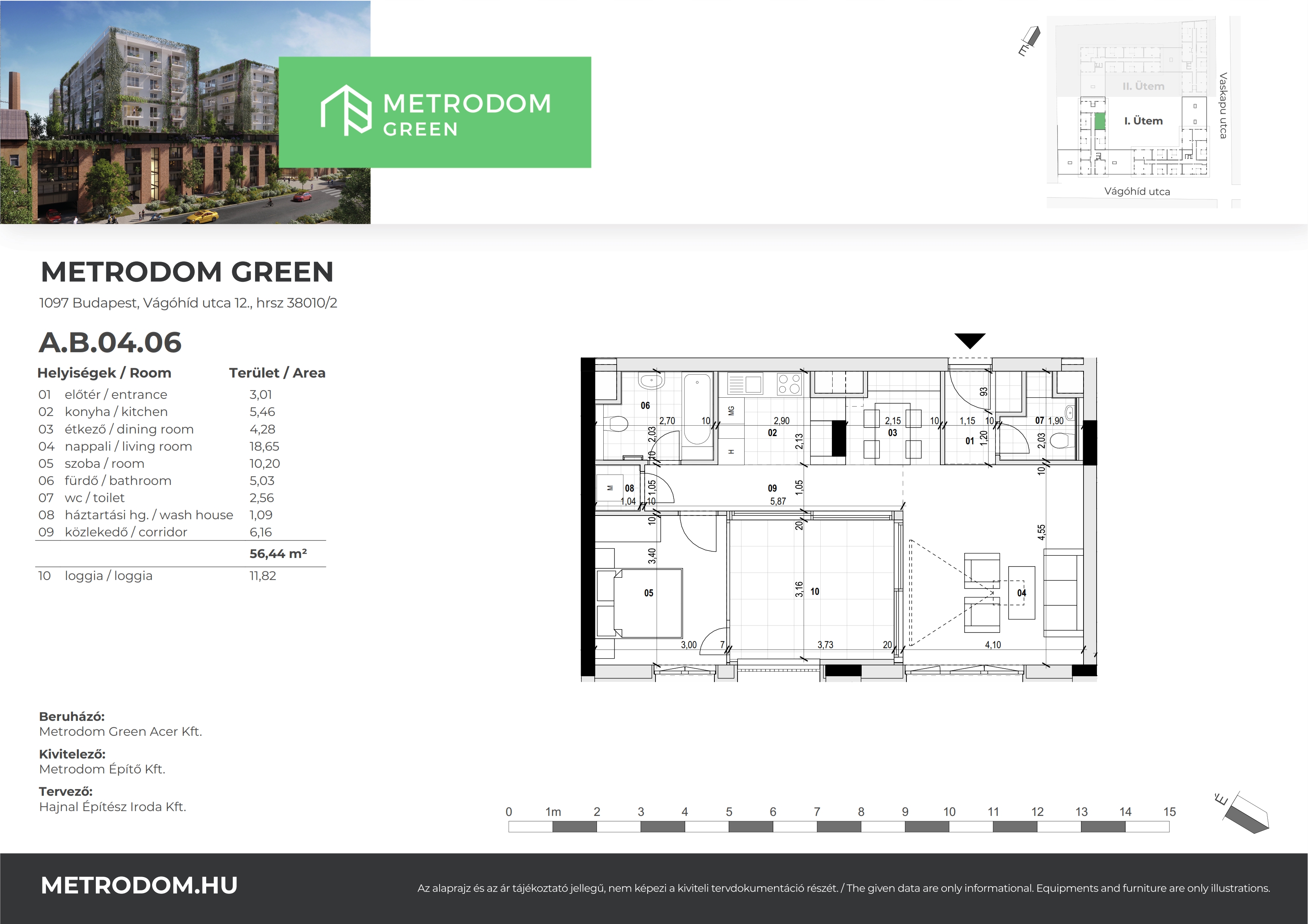Click the green highlighted unit on site map
This screenshot has height=924, width=1308.
coord(1100,121)
